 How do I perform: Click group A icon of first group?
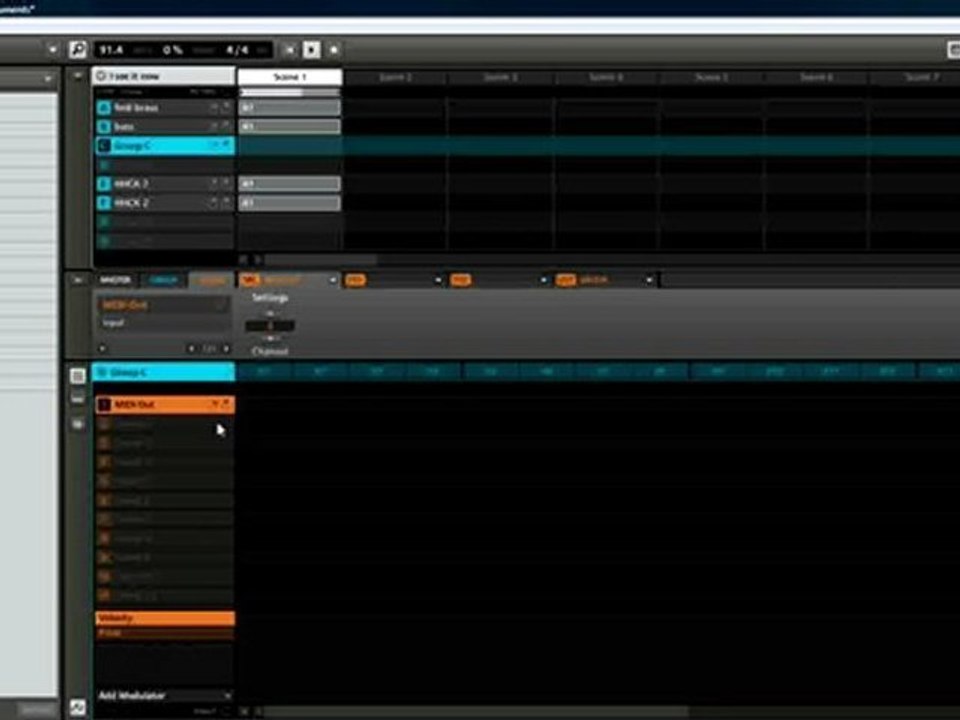click(x=103, y=108)
